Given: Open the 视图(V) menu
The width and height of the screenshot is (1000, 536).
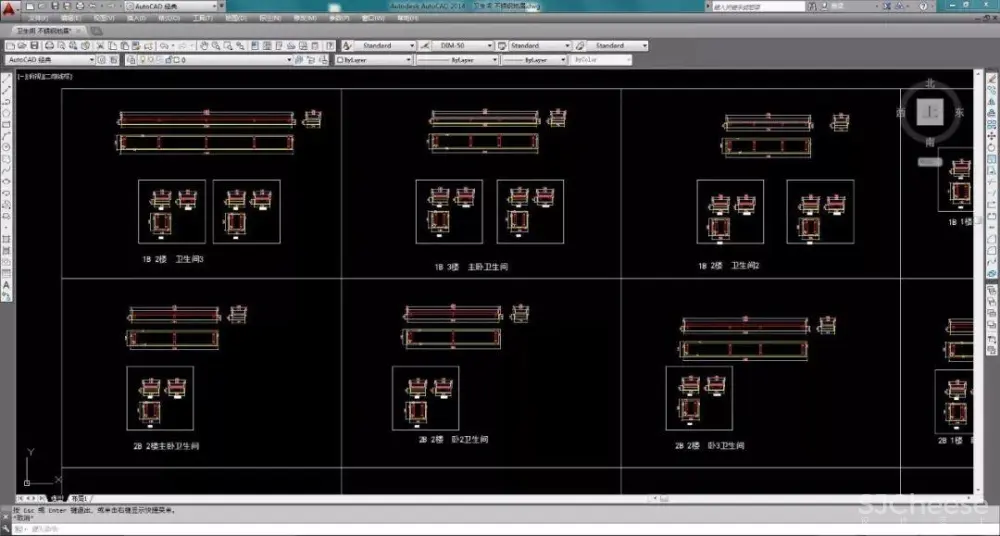Looking at the screenshot, I should (x=103, y=19).
